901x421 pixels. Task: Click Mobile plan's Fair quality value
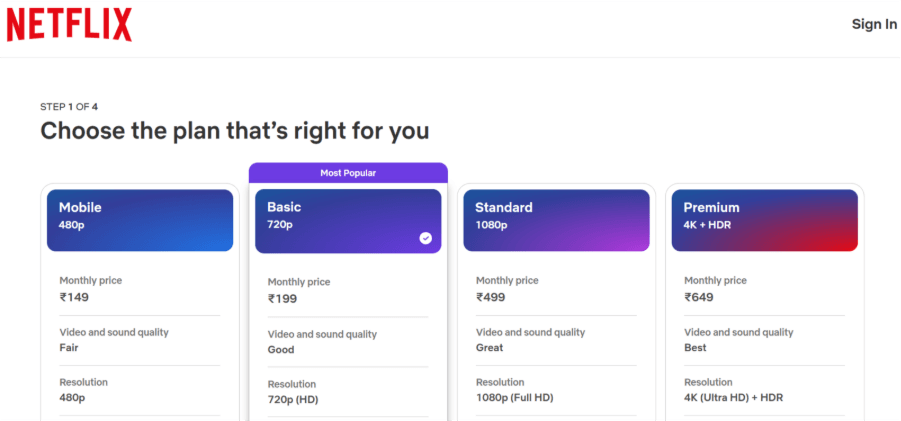pos(69,348)
